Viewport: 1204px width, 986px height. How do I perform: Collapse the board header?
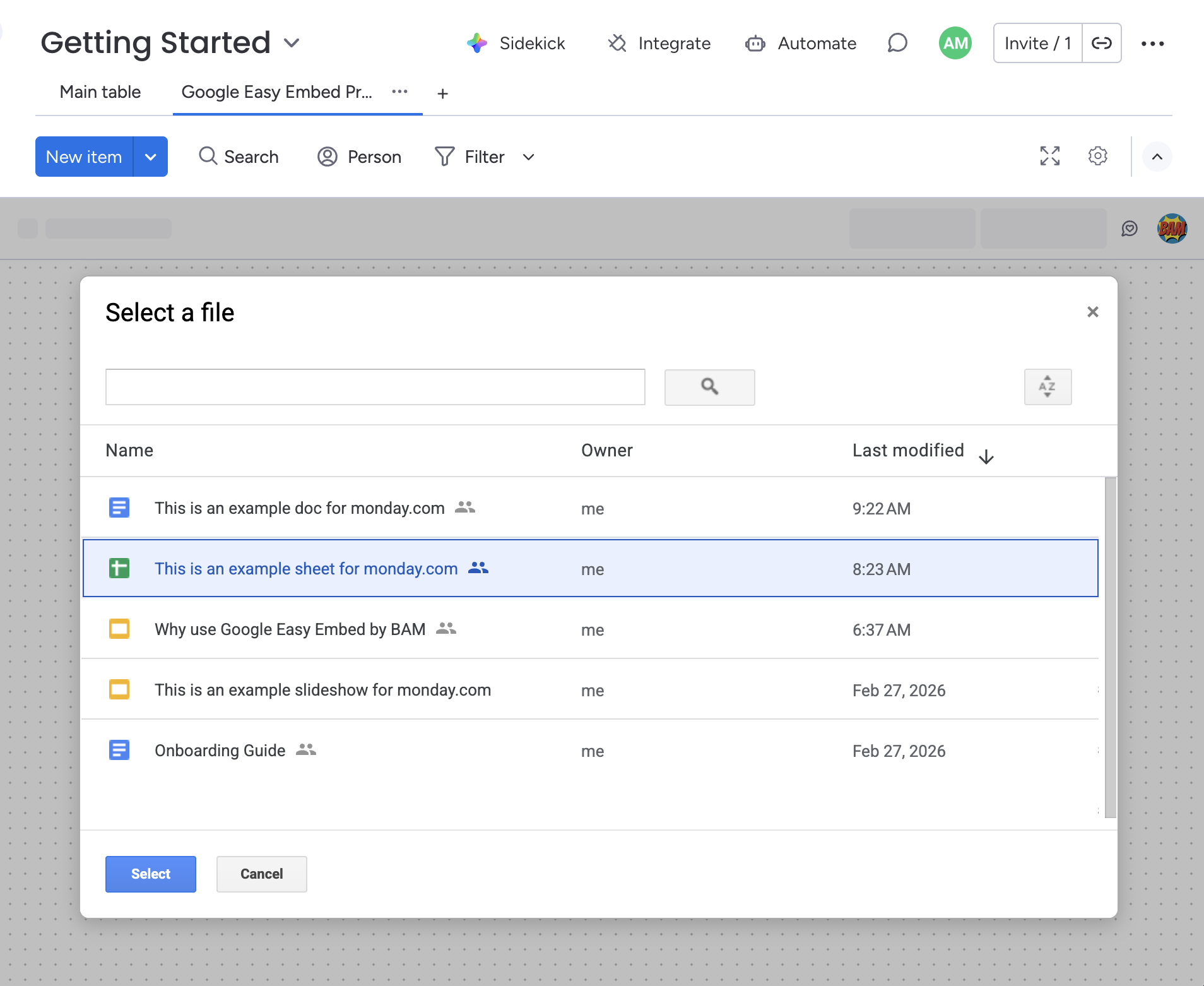coord(1157,157)
